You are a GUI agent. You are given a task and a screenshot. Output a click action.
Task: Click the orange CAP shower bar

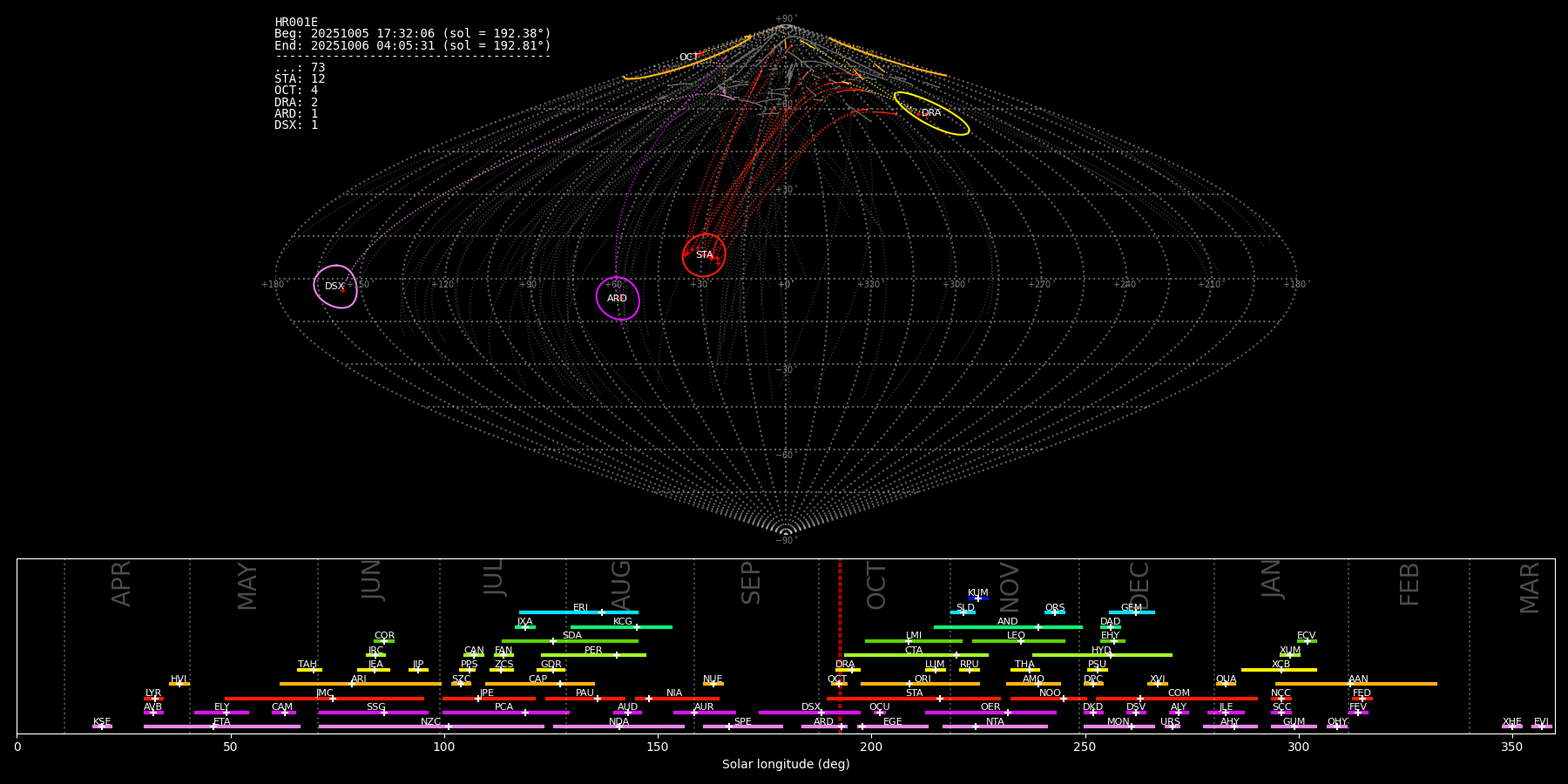pyautogui.click(x=540, y=684)
